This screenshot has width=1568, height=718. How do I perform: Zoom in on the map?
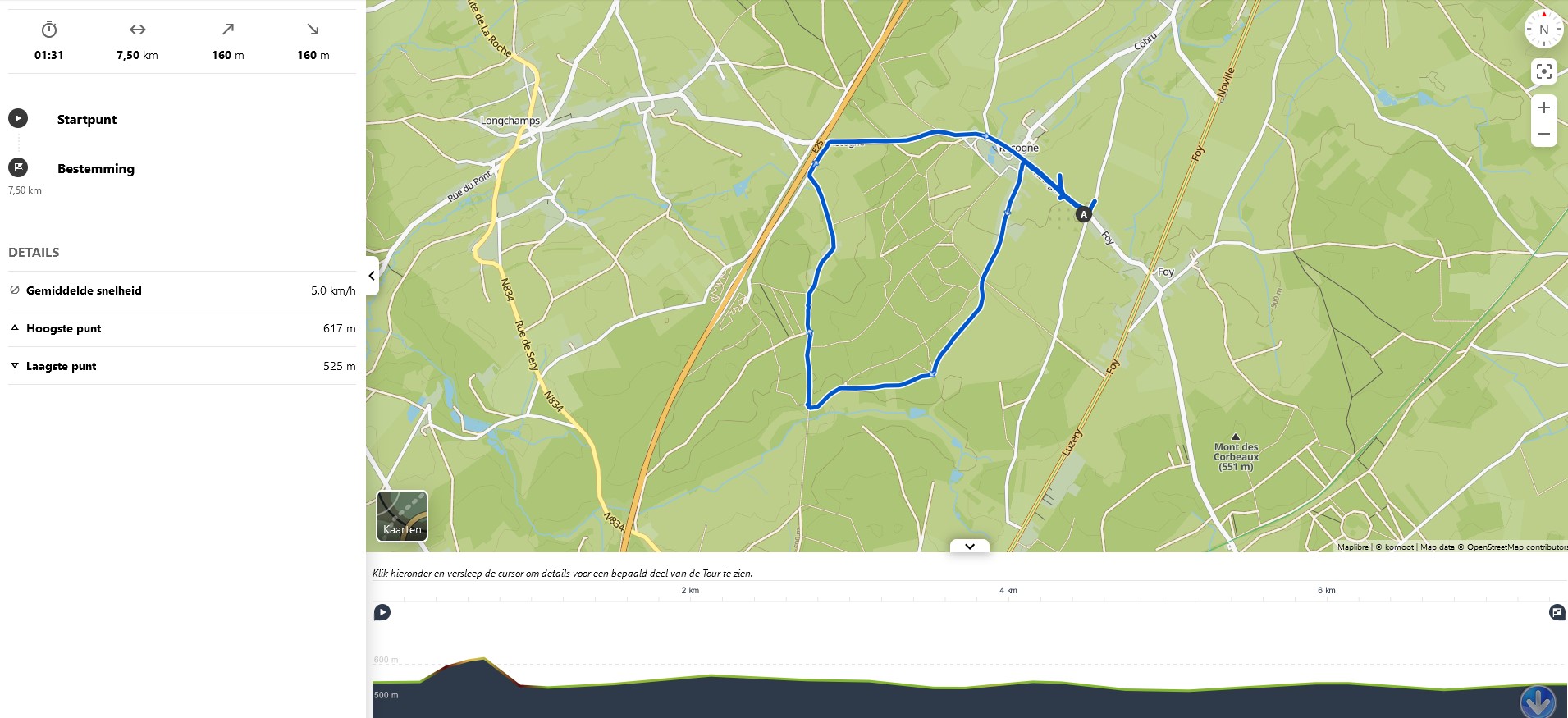click(1543, 107)
